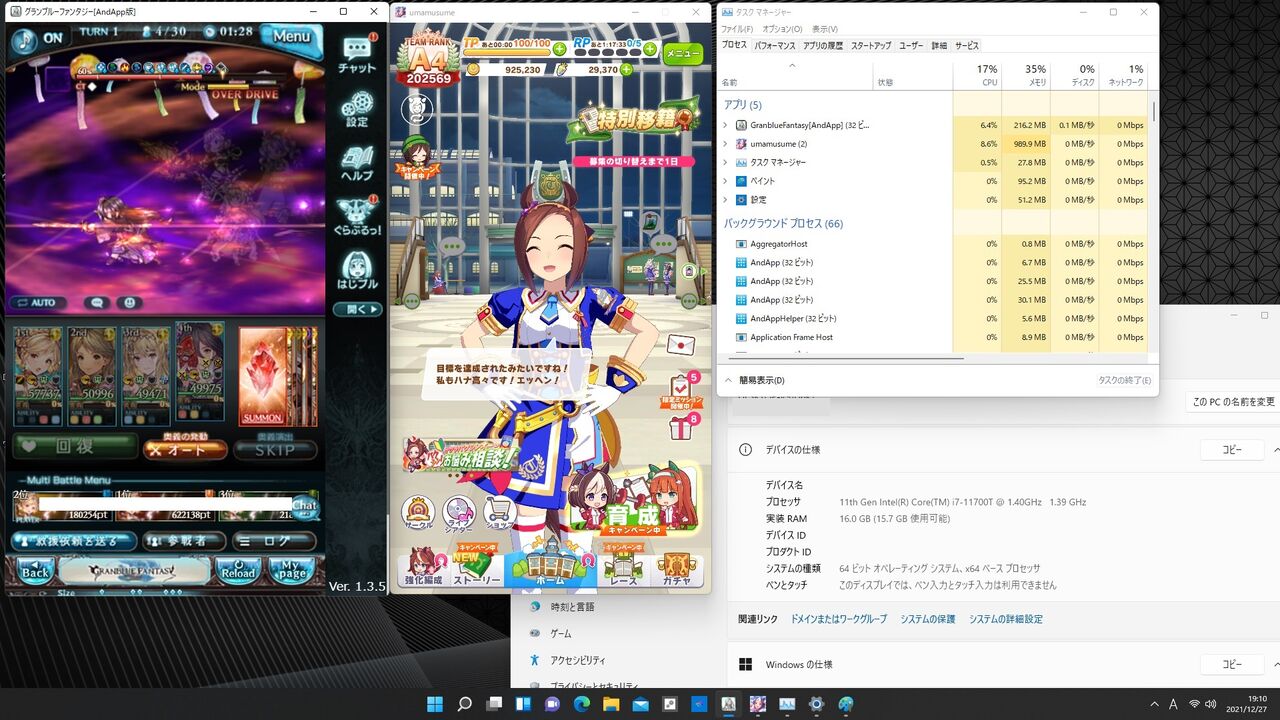1280x720 pixels.
Task: Open Windows Start button on taskbar
Action: pos(436,704)
